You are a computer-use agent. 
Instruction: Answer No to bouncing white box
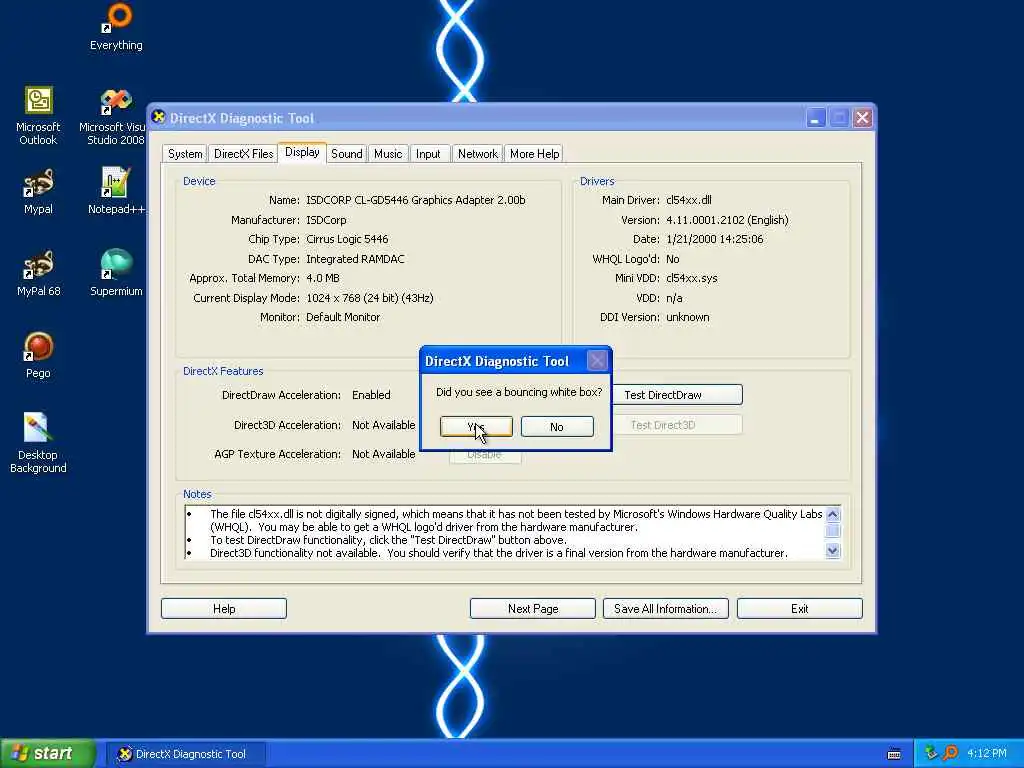point(557,426)
